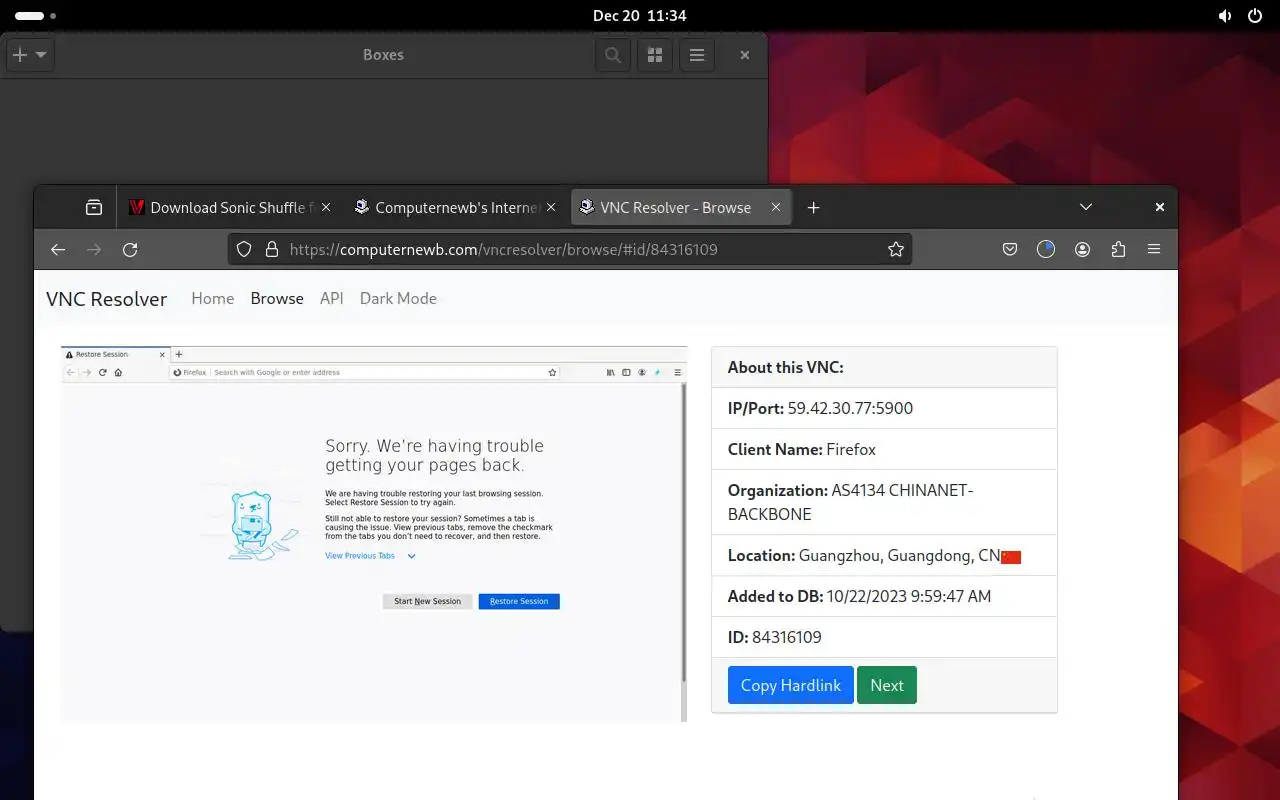Click the volume icon in top bar

pos(1225,16)
